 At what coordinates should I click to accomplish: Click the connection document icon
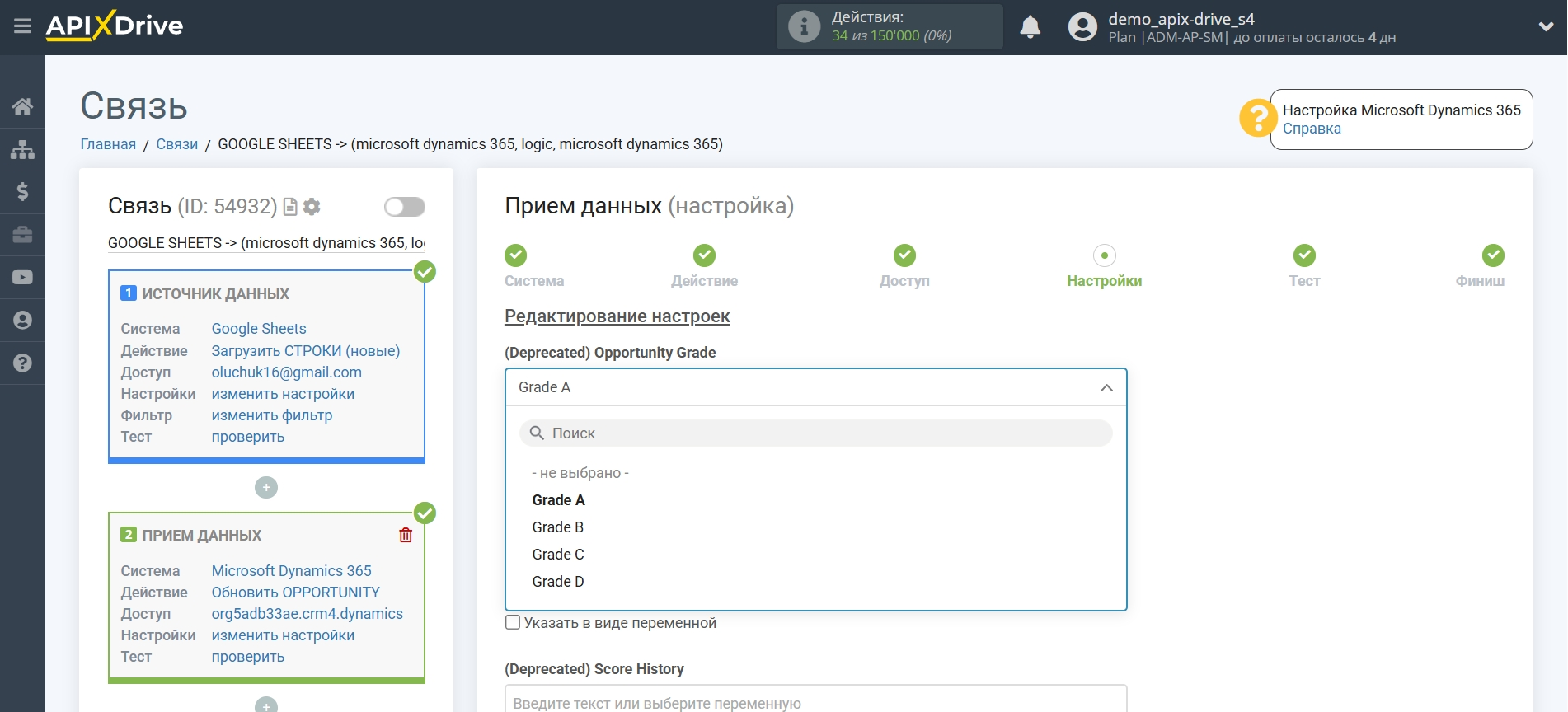290,207
